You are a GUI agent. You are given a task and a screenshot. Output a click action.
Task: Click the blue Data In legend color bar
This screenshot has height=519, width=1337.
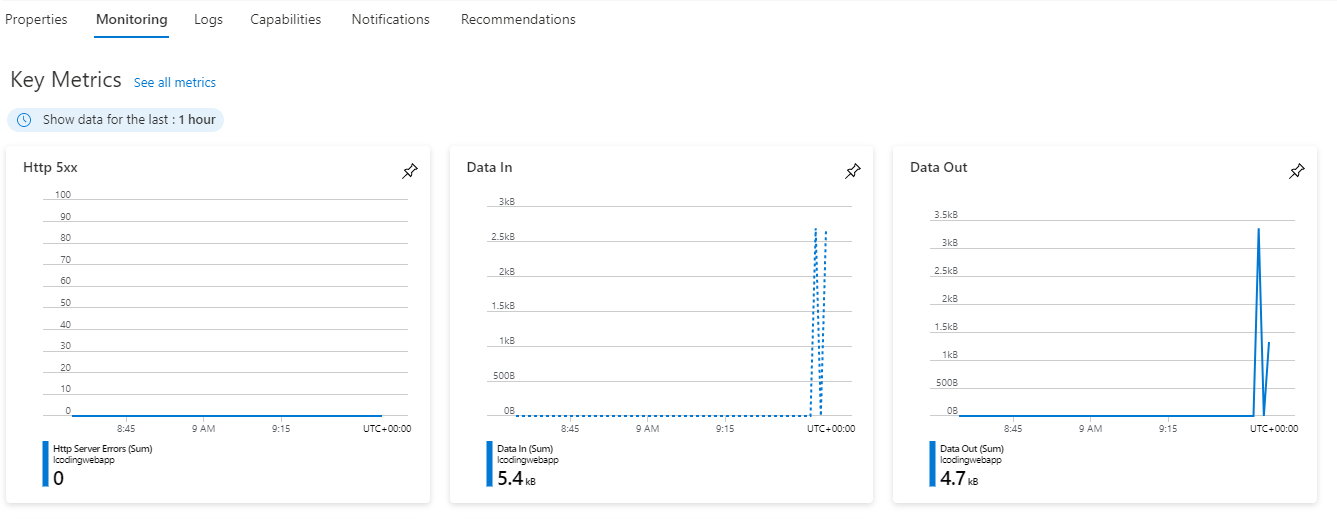coord(489,464)
